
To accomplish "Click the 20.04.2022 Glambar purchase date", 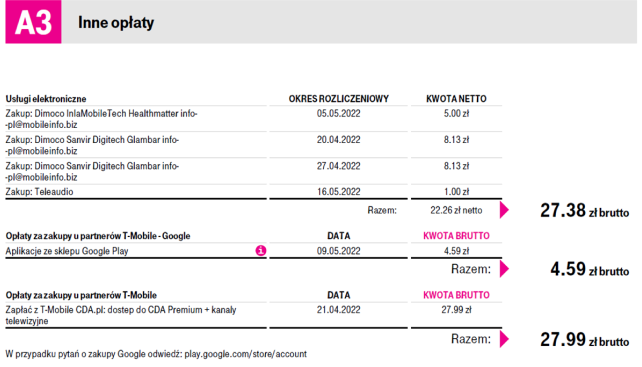I will coord(338,140).
